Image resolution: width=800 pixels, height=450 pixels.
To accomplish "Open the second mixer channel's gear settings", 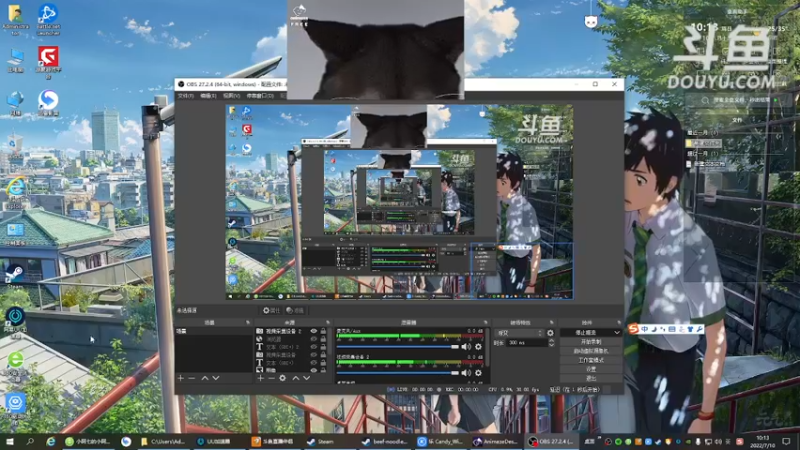I will coord(478,373).
